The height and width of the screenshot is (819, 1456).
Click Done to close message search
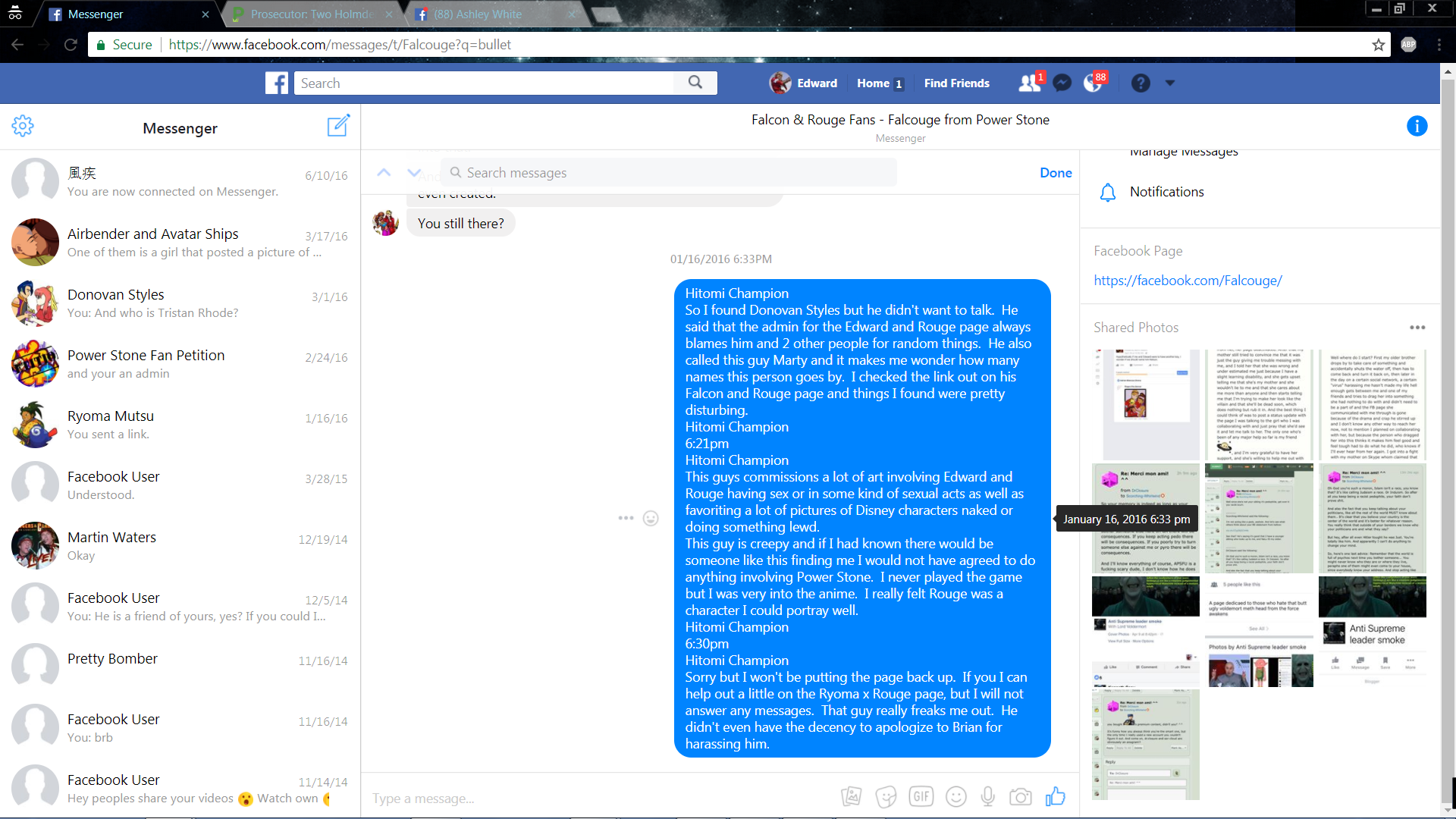[1056, 173]
